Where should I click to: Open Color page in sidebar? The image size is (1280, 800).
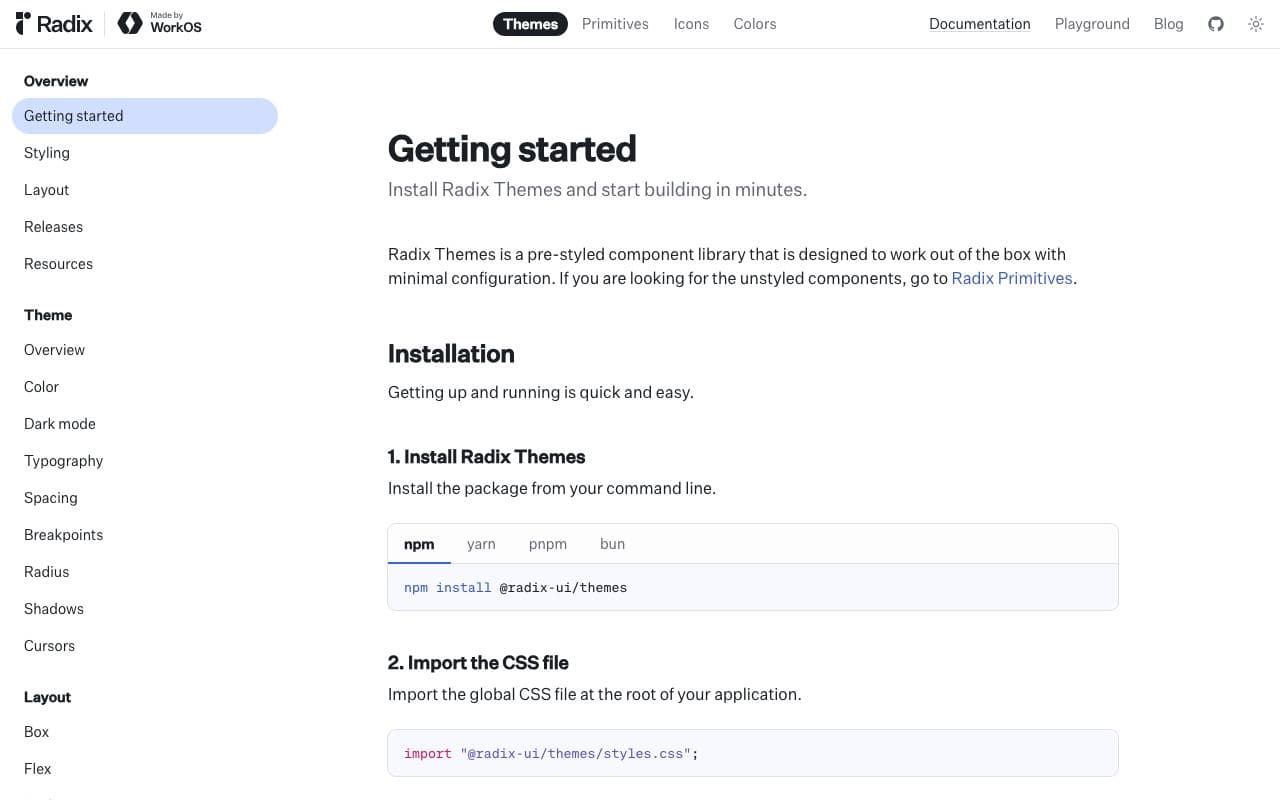pos(145,387)
